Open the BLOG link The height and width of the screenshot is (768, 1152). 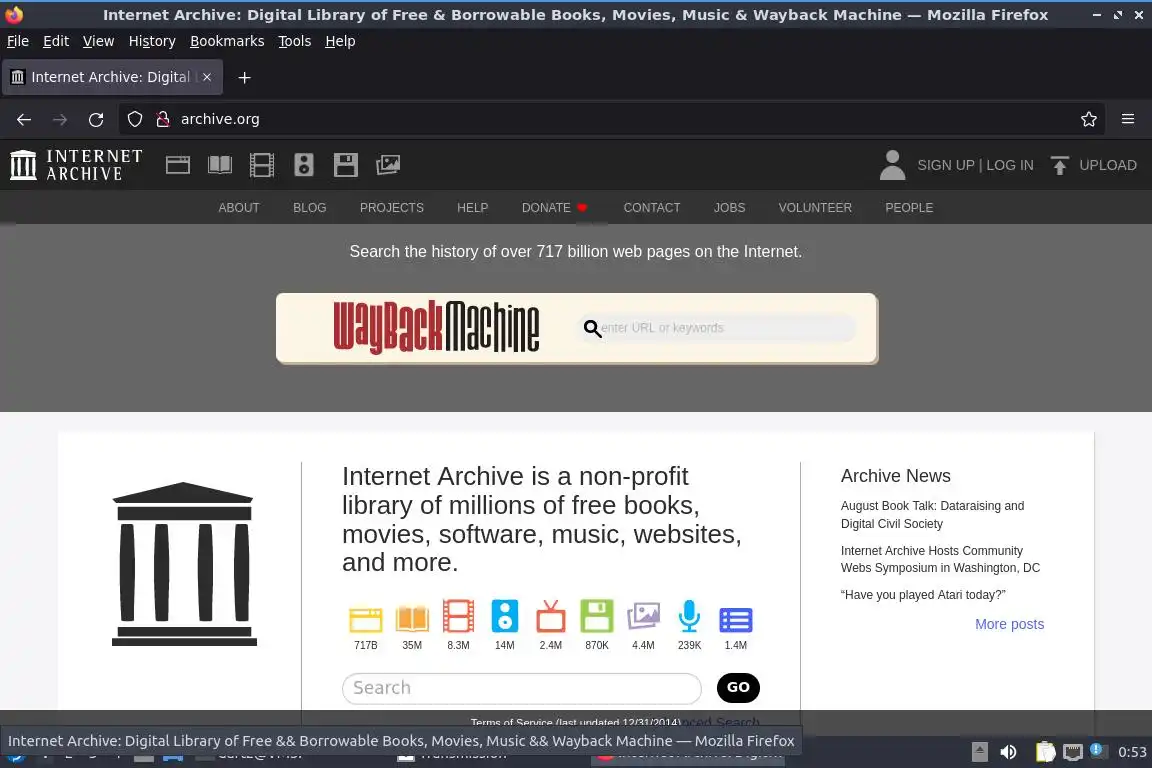point(309,208)
